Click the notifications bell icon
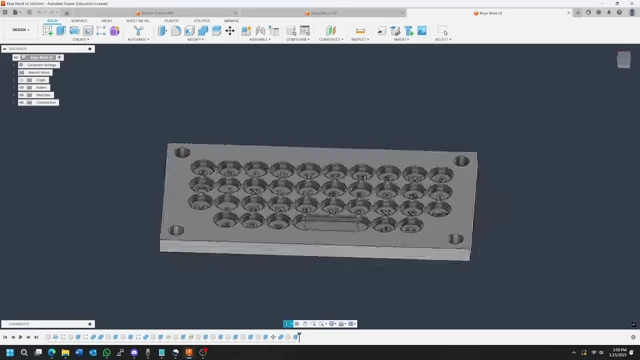 (609, 13)
